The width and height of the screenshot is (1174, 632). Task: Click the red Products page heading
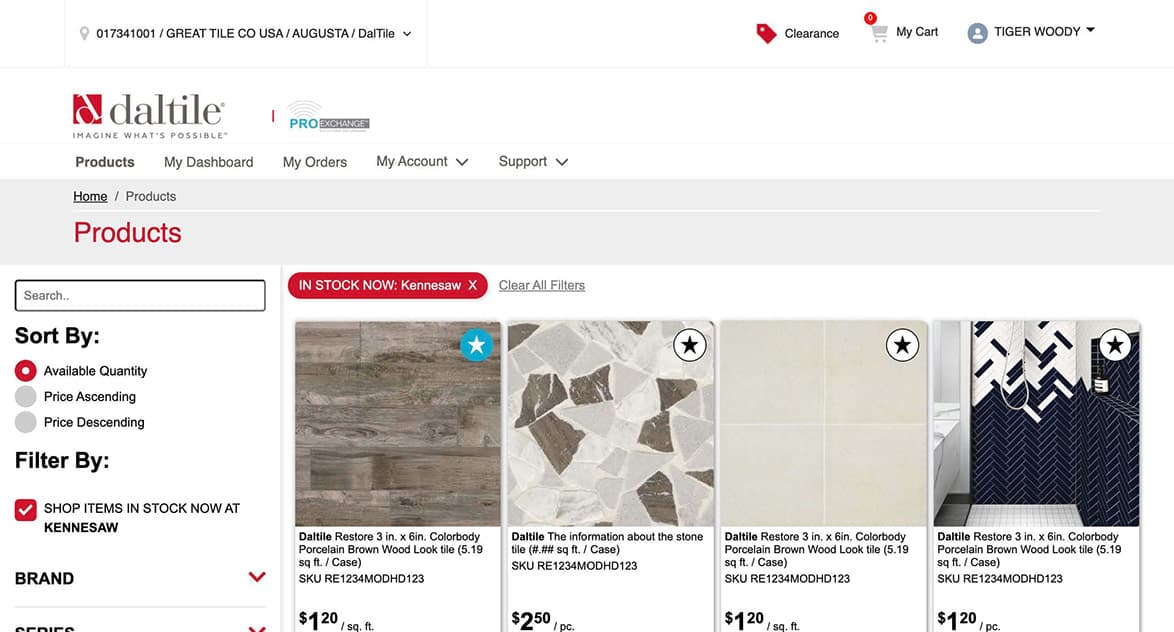(x=127, y=233)
